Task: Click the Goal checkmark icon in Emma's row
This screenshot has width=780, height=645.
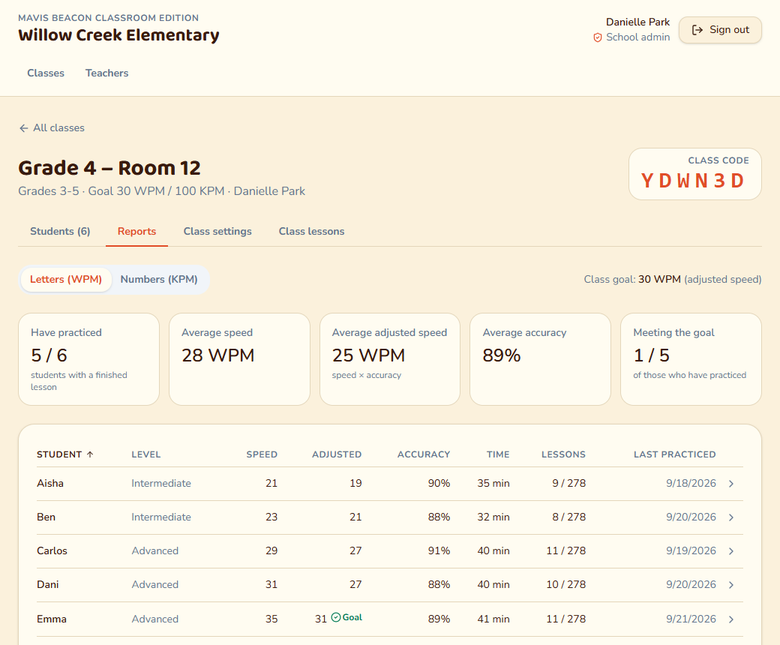Action: [x=336, y=617]
